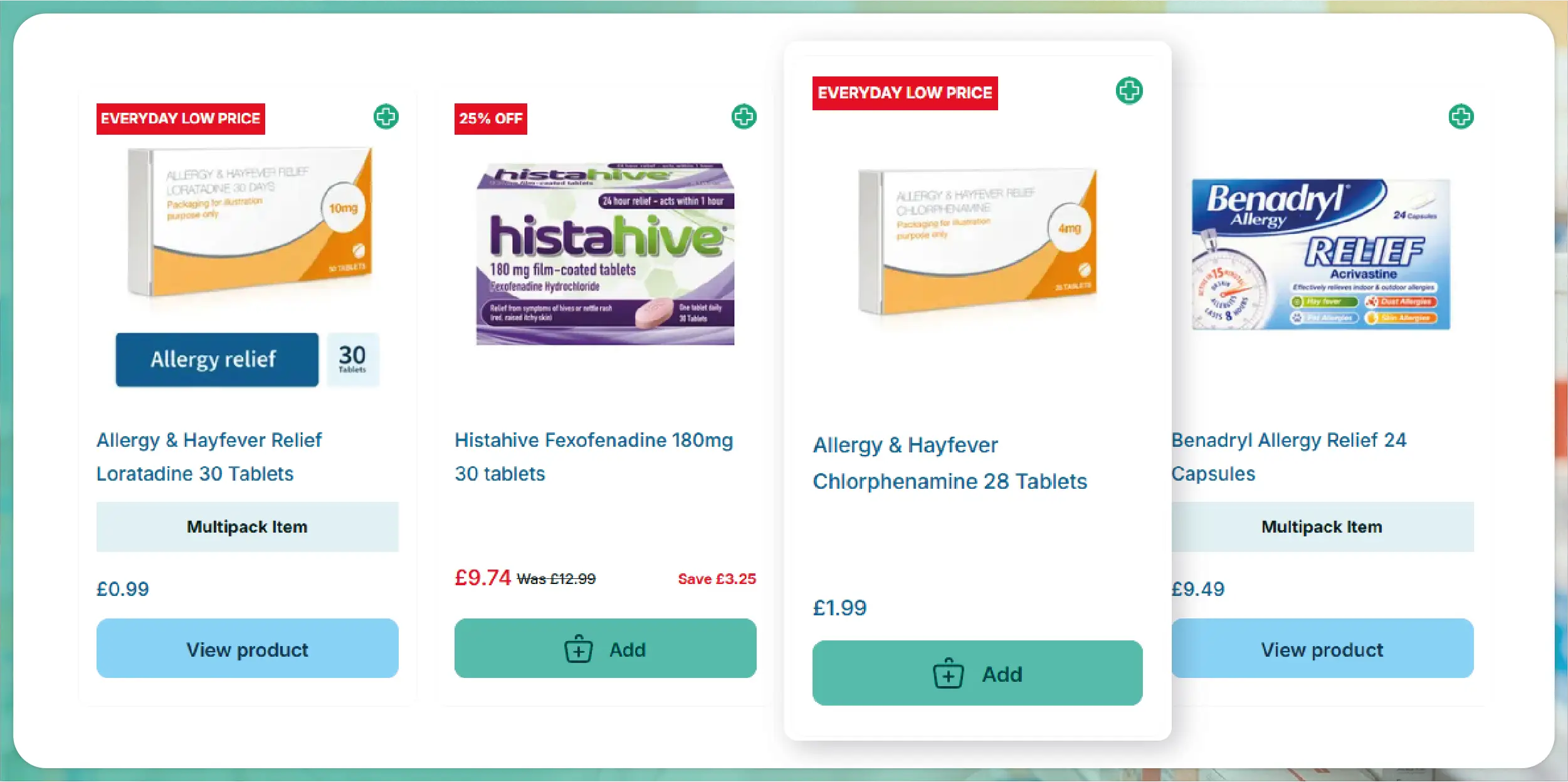The image size is (1568, 782).
Task: Click basket icon in Chlorphenamine Add button
Action: (x=949, y=674)
